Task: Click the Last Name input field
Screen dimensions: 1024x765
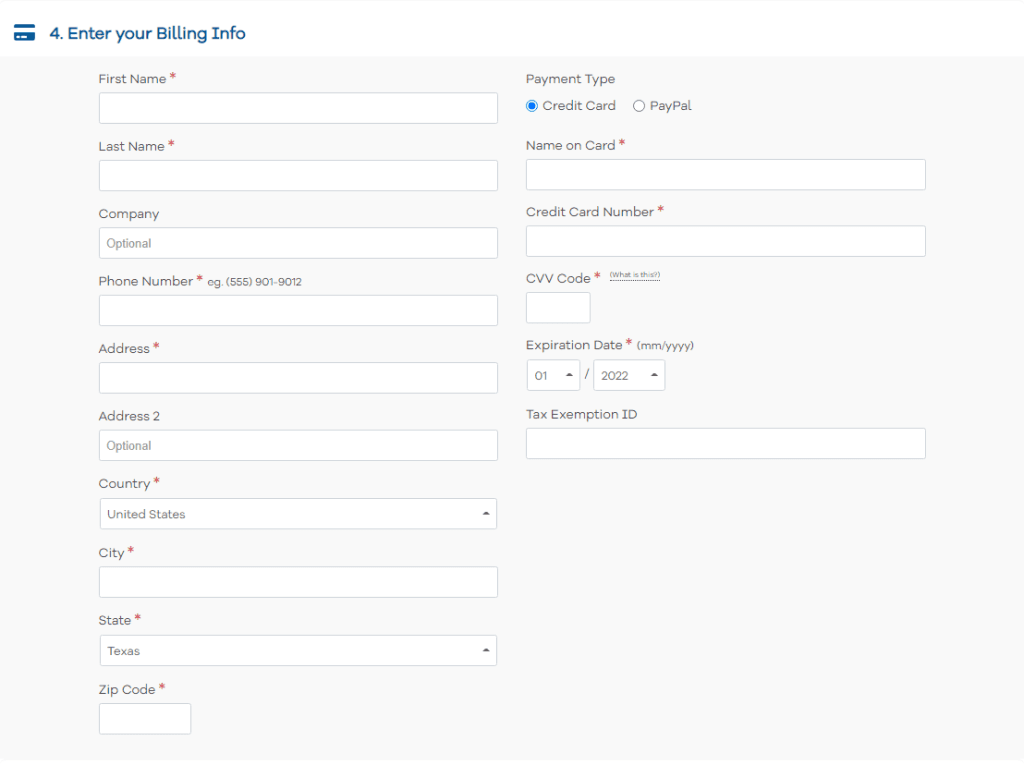Action: [298, 175]
